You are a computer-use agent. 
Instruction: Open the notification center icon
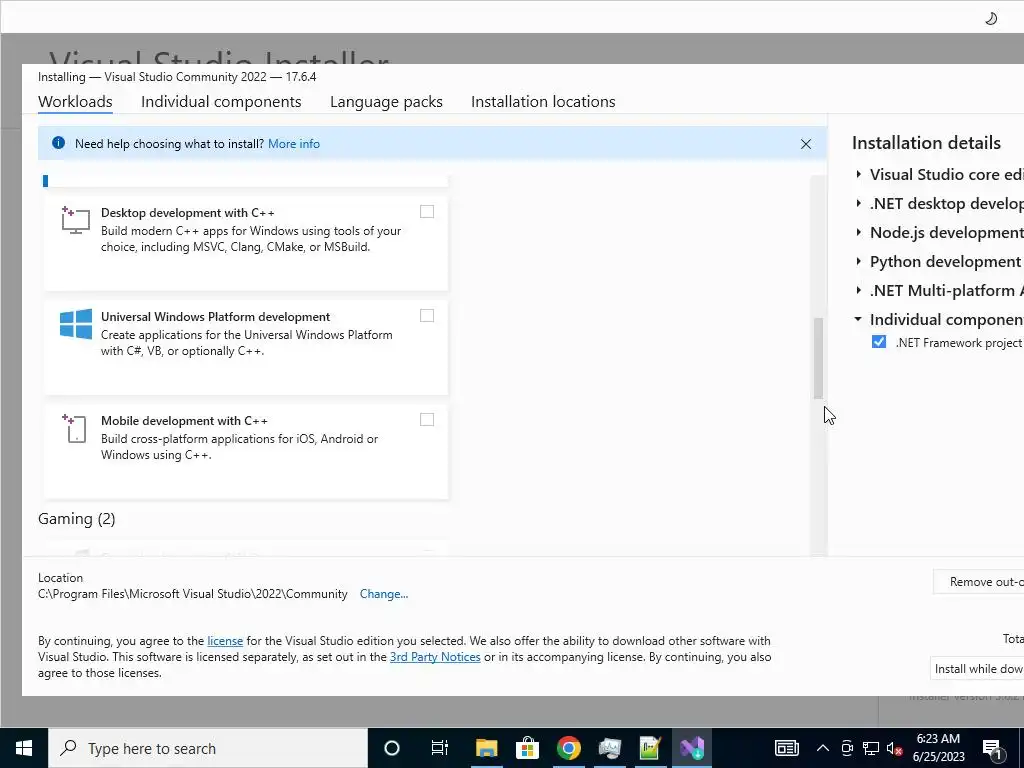pyautogui.click(x=992, y=748)
